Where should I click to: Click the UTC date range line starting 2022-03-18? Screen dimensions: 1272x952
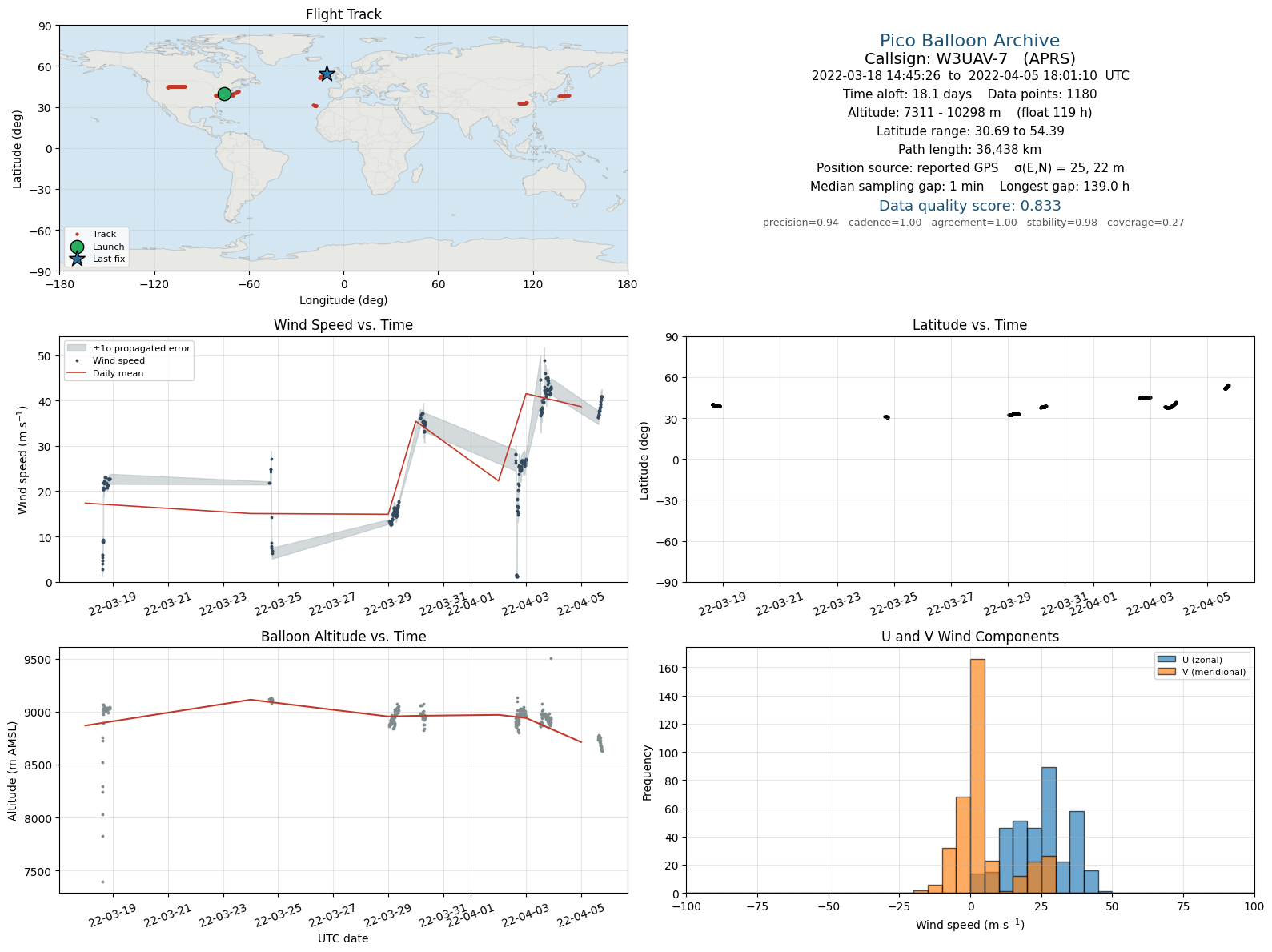pyautogui.click(x=970, y=76)
